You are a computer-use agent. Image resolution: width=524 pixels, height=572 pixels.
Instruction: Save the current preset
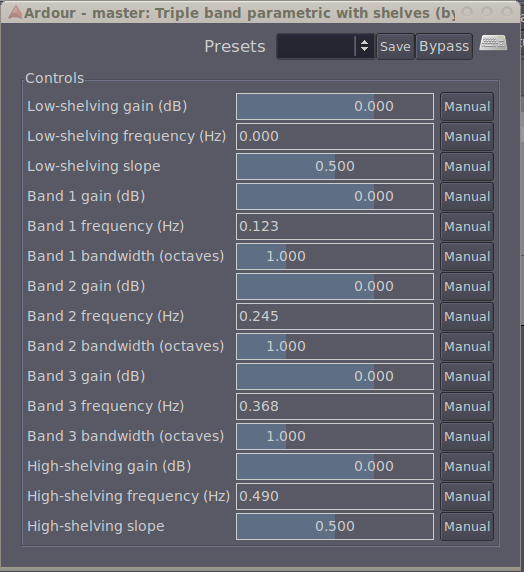pyautogui.click(x=395, y=46)
